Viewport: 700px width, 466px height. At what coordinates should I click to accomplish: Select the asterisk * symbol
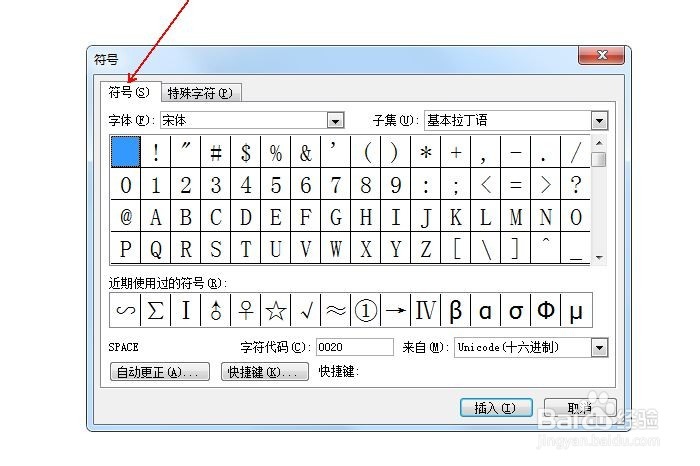(x=425, y=152)
